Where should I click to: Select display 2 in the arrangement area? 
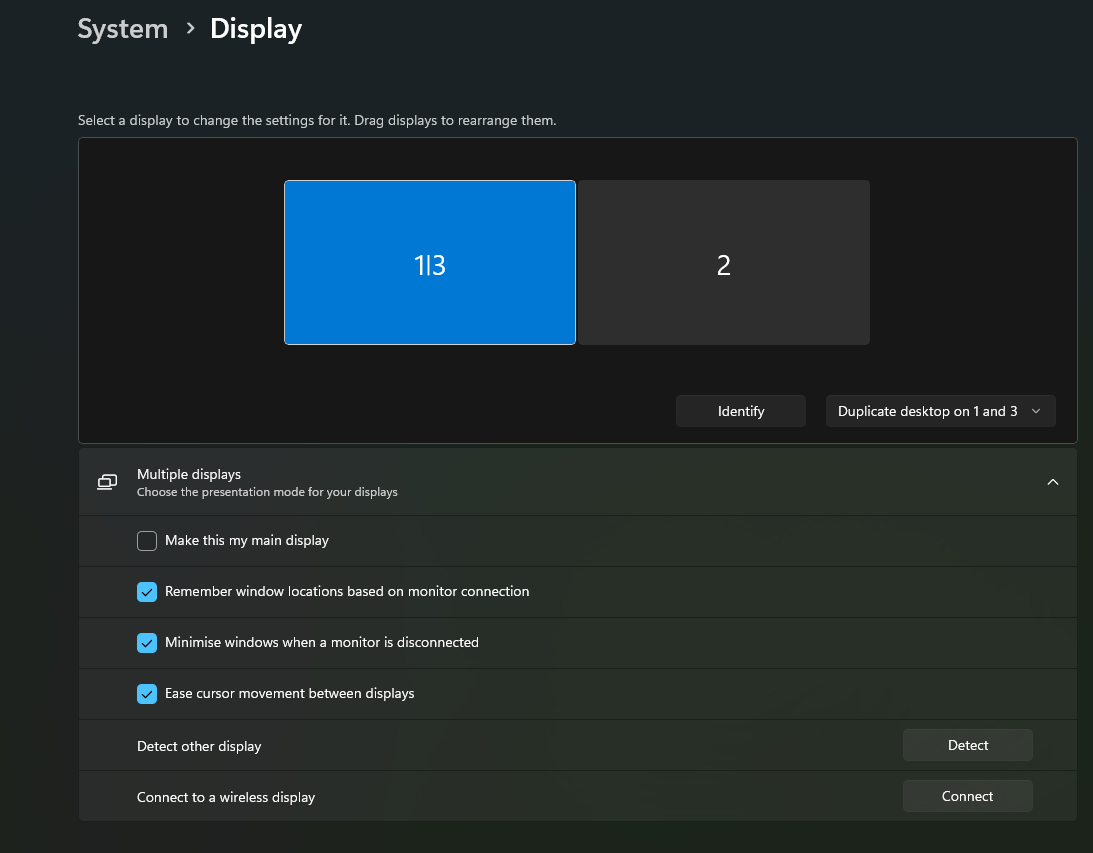(724, 262)
